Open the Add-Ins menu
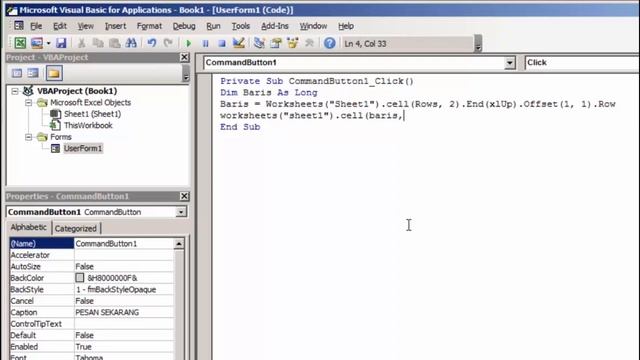 pos(275,26)
